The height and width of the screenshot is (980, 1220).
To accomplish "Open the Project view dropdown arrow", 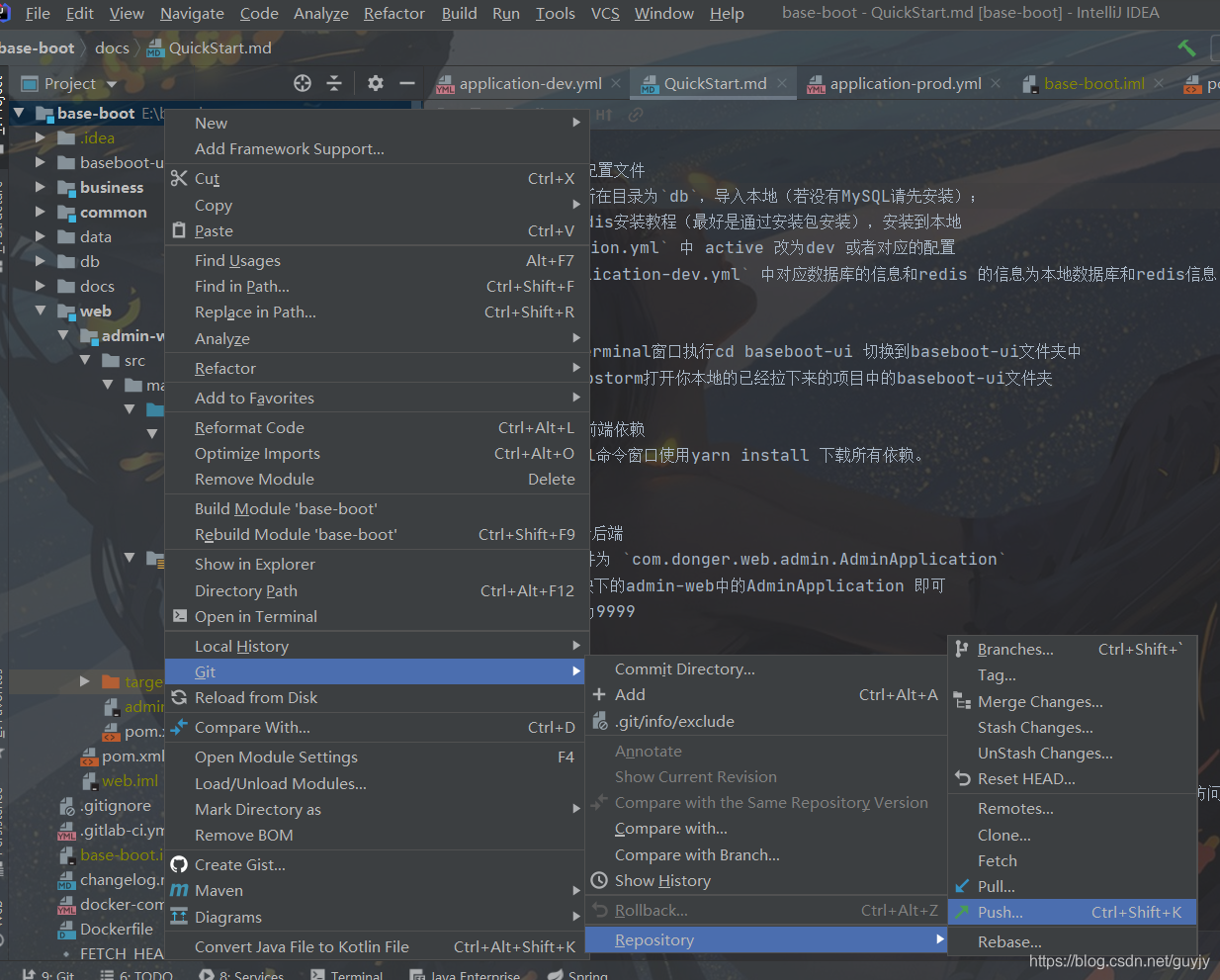I will coord(112,84).
